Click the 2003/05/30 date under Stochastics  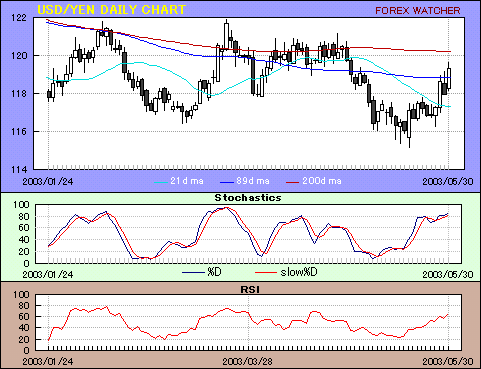[448, 274]
